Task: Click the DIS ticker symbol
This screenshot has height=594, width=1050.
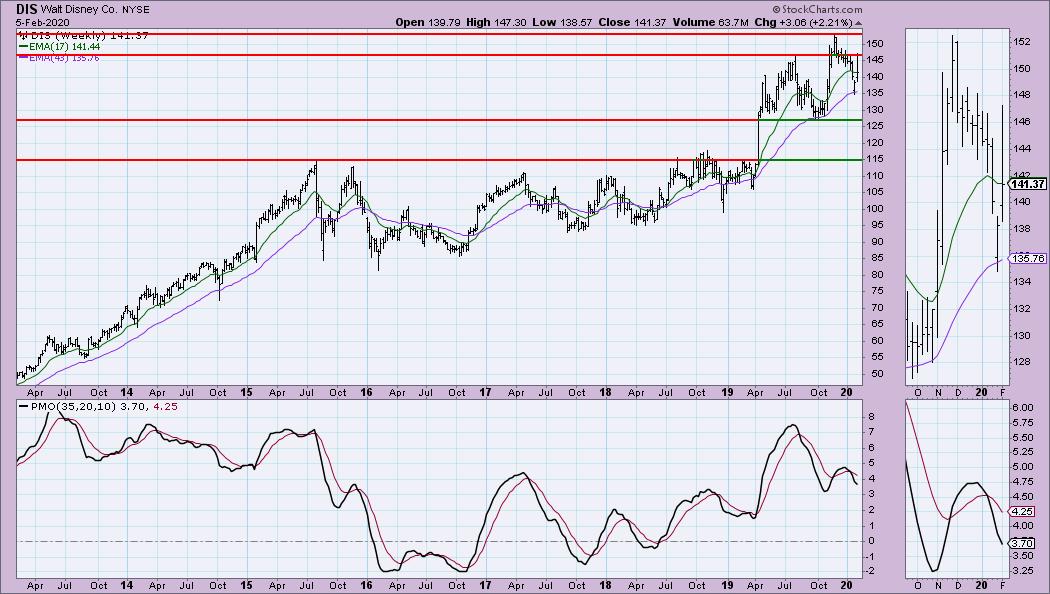Action: pos(27,9)
